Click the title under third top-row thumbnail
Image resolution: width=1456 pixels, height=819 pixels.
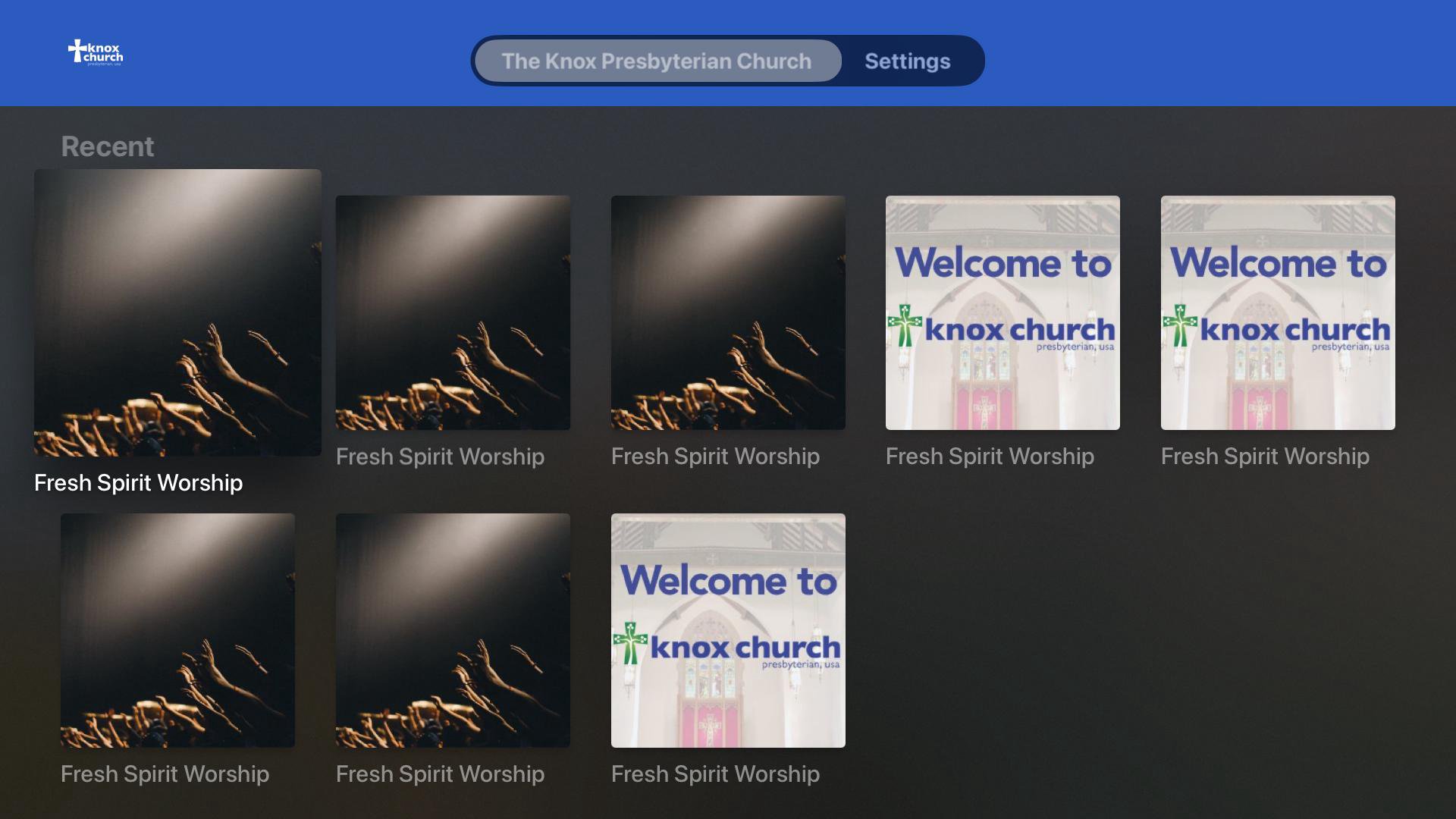(x=715, y=456)
